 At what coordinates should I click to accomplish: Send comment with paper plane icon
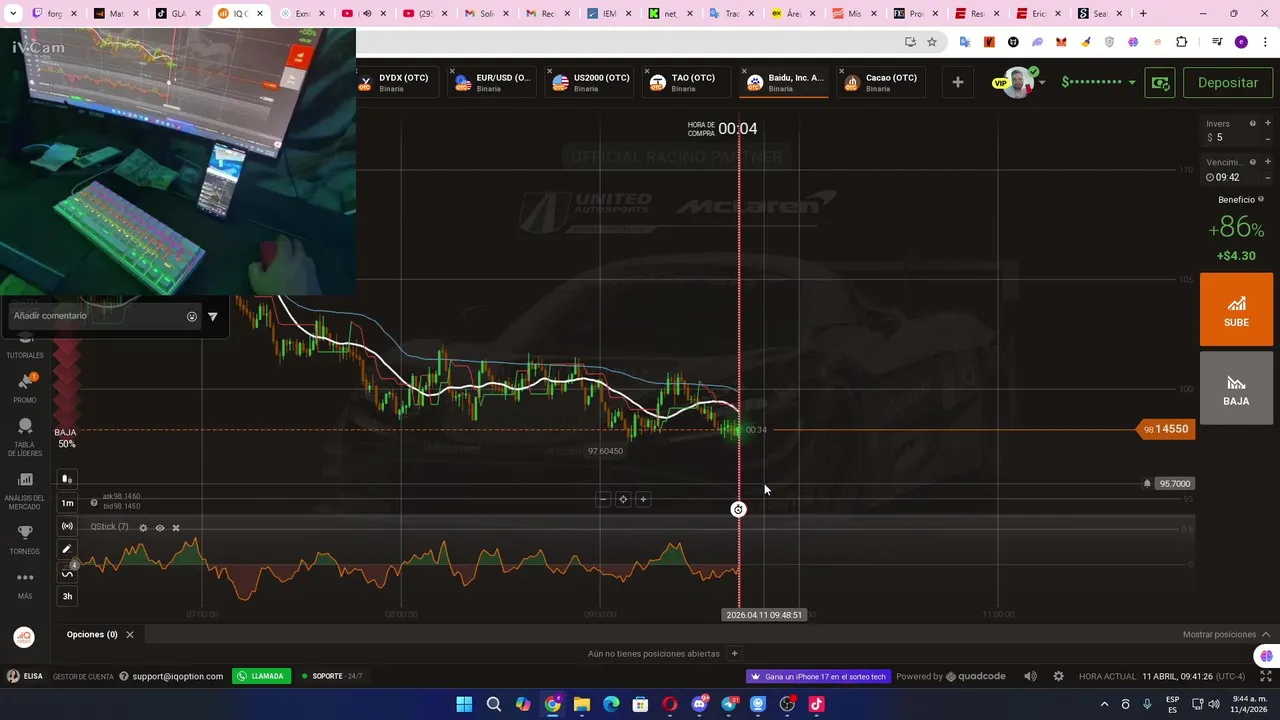[212, 316]
